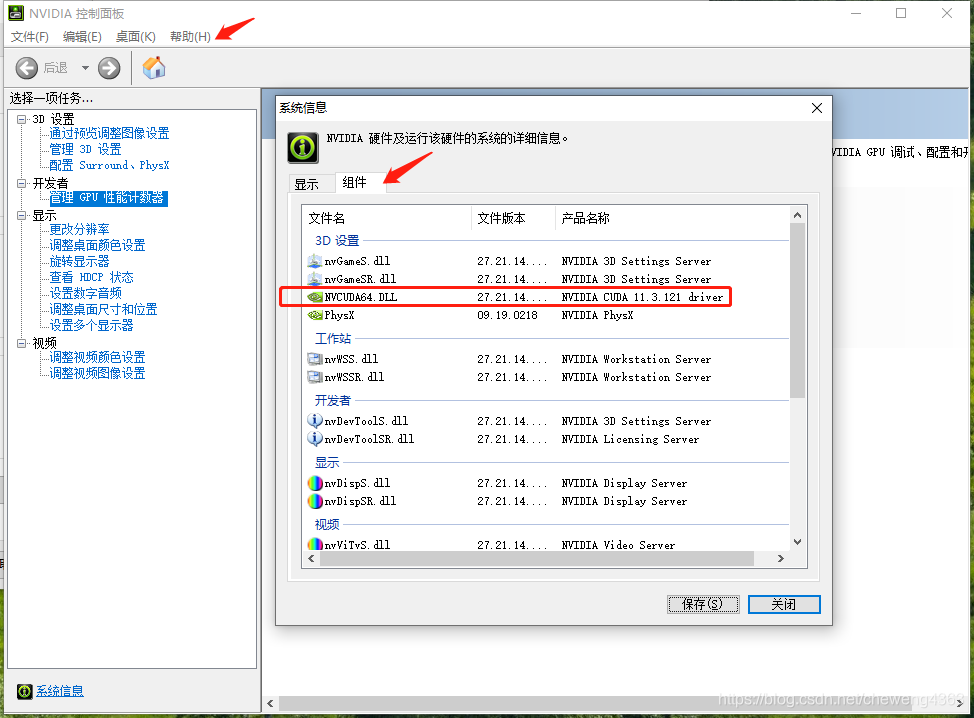The height and width of the screenshot is (718, 974).
Task: Click the list scroll up arrow
Action: [x=798, y=215]
